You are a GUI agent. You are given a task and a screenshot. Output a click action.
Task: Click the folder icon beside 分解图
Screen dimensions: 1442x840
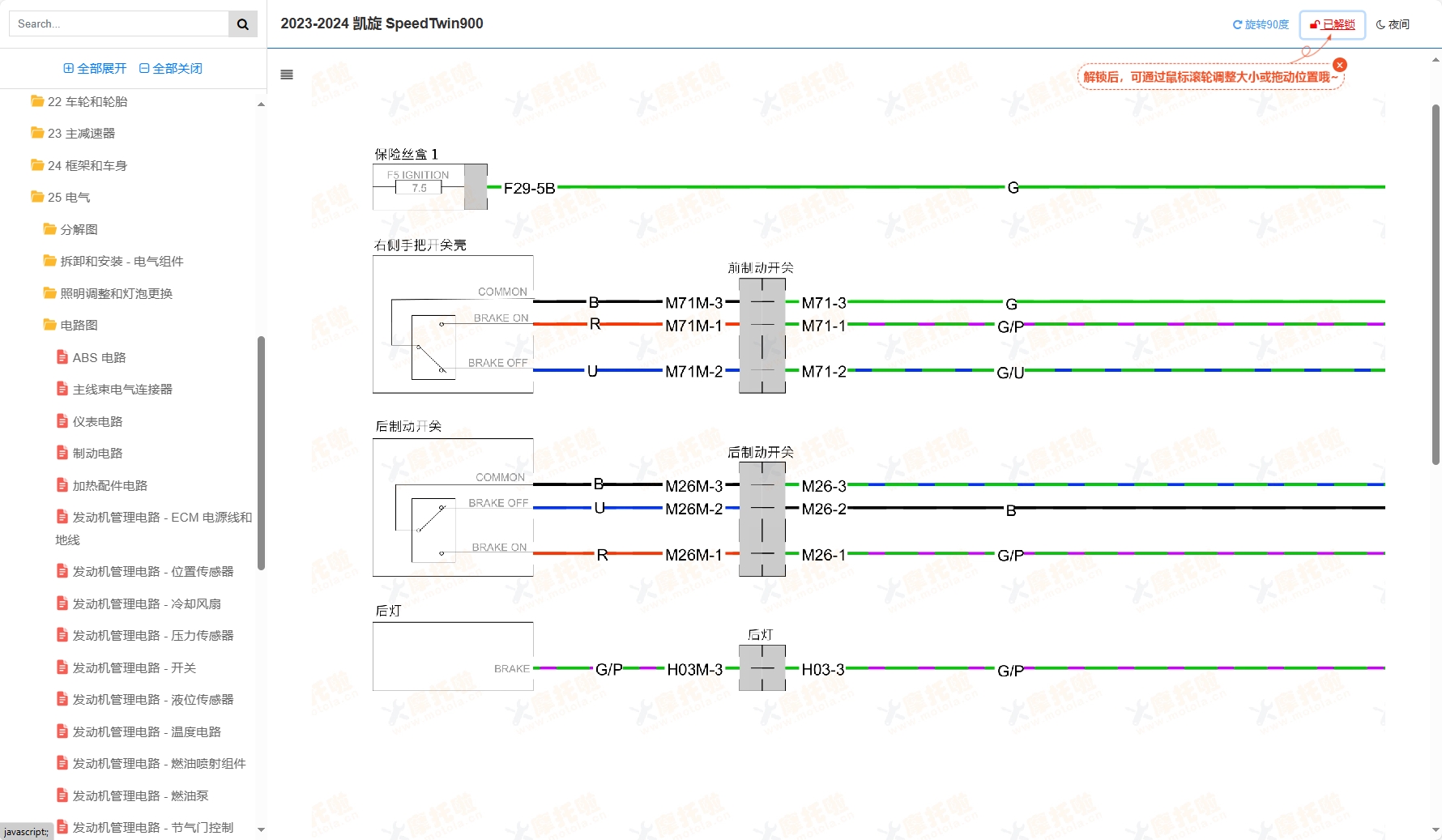point(49,229)
